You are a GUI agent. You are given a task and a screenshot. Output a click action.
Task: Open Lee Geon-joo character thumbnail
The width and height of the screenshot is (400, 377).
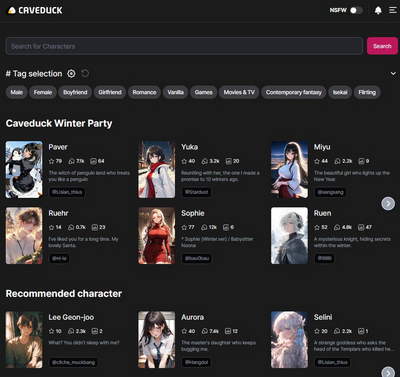24,340
